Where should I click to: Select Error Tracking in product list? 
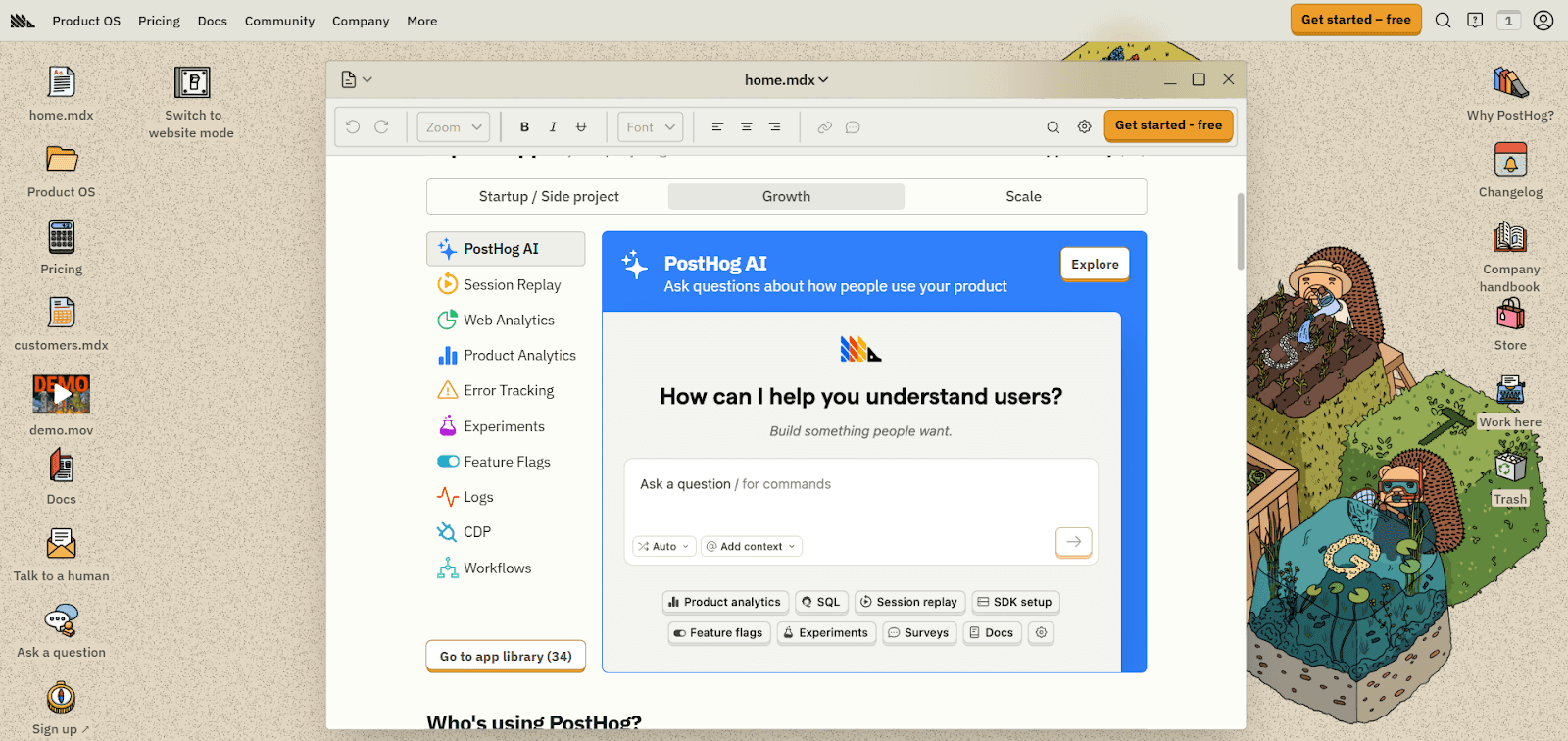click(x=506, y=390)
